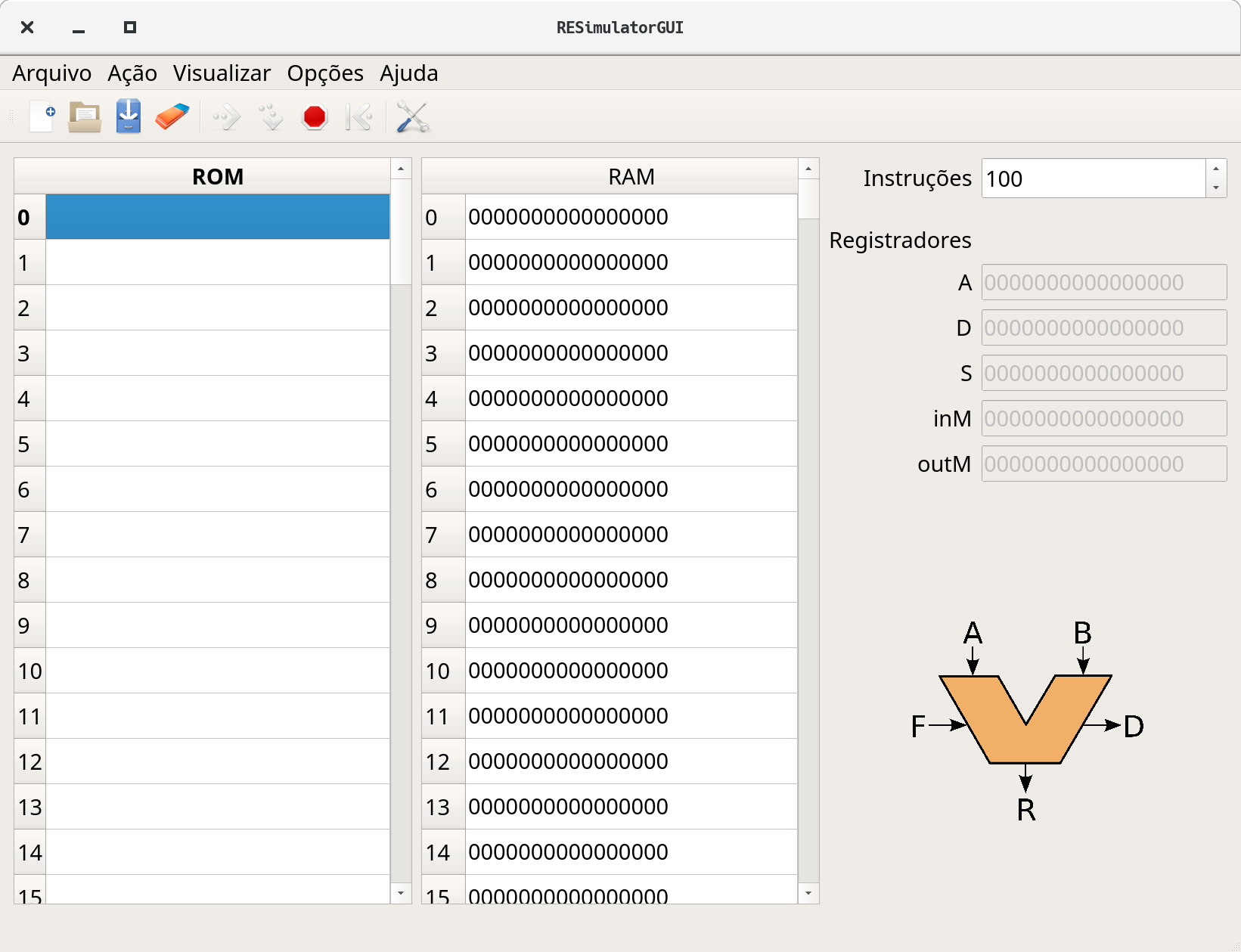This screenshot has height=952, width=1241.
Task: Open the tools configuration icon
Action: [411, 116]
